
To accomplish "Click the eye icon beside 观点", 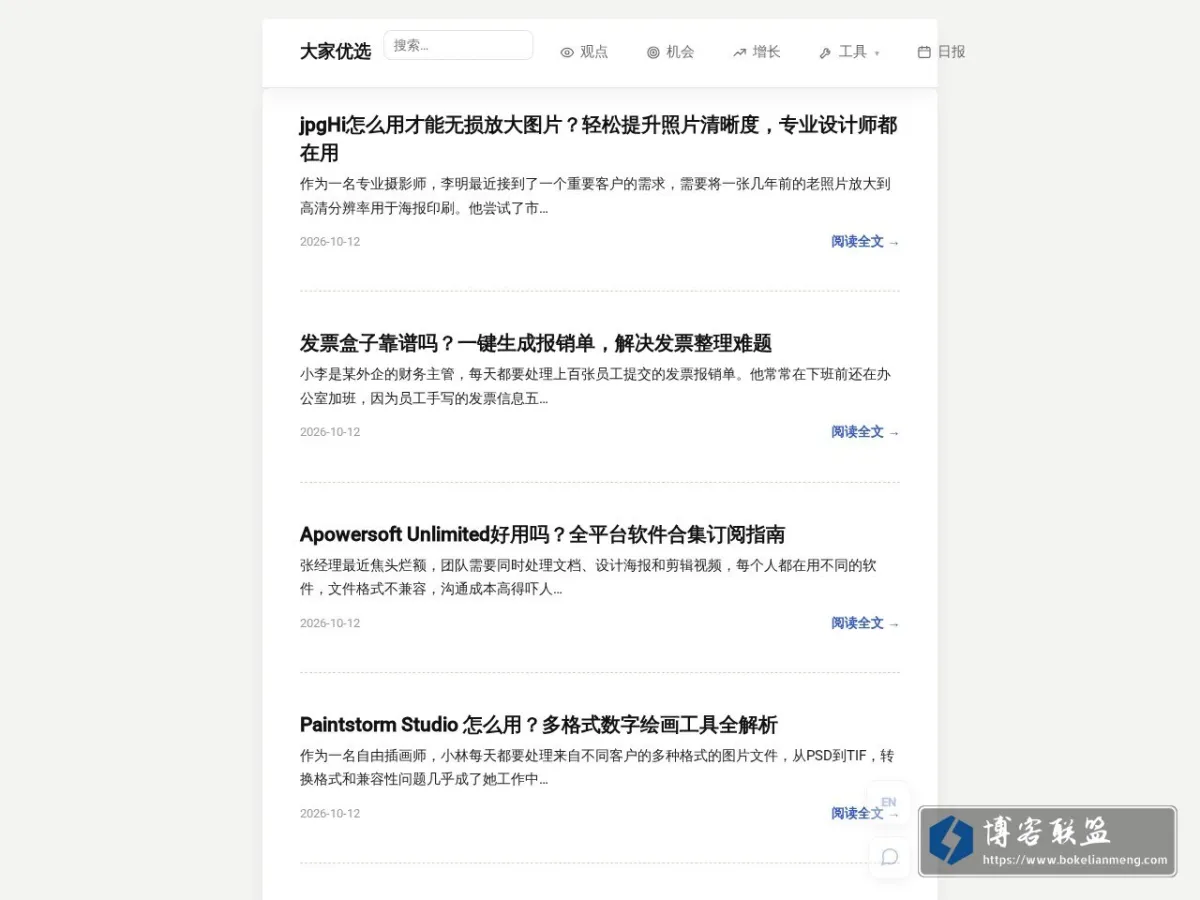I will (x=567, y=52).
